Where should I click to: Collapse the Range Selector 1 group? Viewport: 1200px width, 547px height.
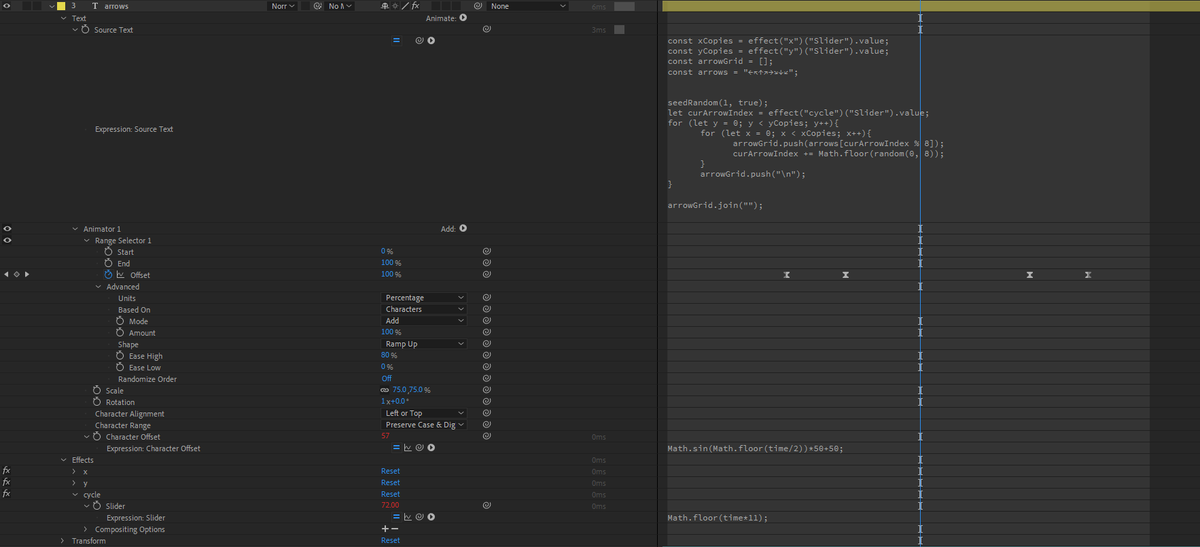click(x=87, y=240)
